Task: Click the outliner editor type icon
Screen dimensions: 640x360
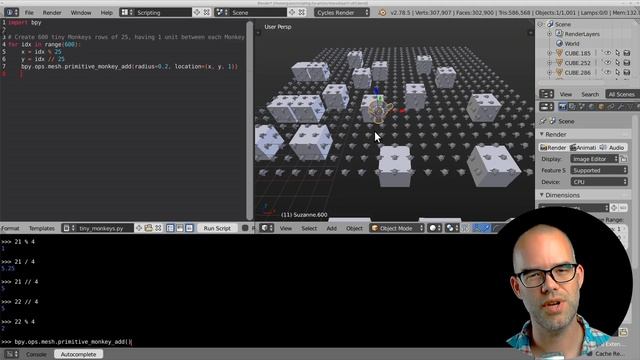Action: pos(546,94)
